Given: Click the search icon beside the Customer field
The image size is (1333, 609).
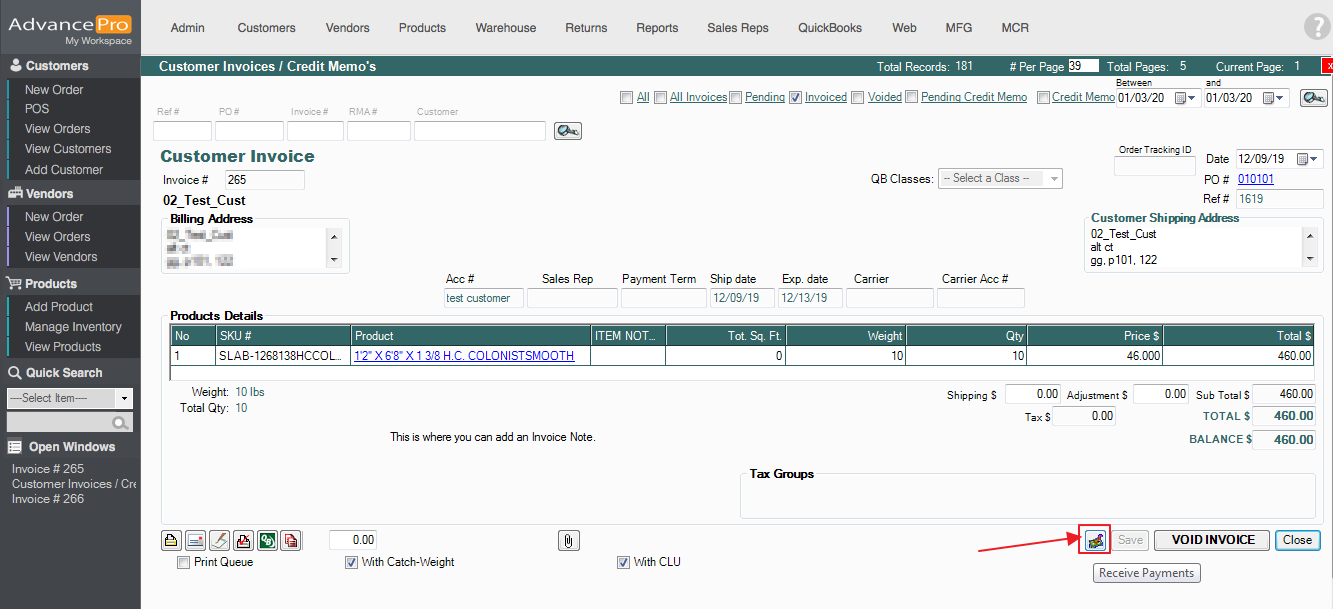Looking at the screenshot, I should tap(567, 131).
